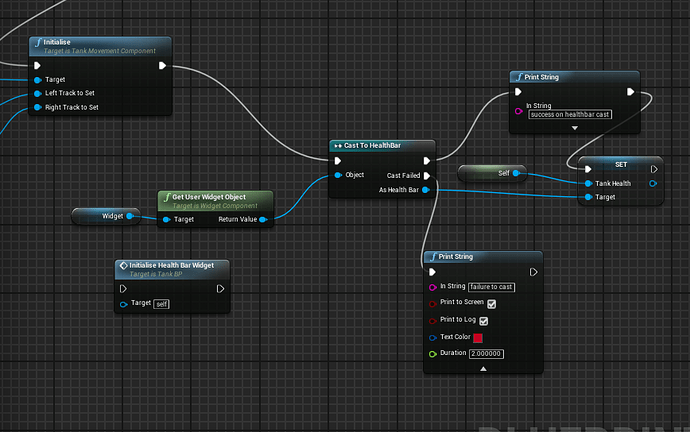Select Get User Widget Object node title
The height and width of the screenshot is (432, 690).
click(x=209, y=197)
